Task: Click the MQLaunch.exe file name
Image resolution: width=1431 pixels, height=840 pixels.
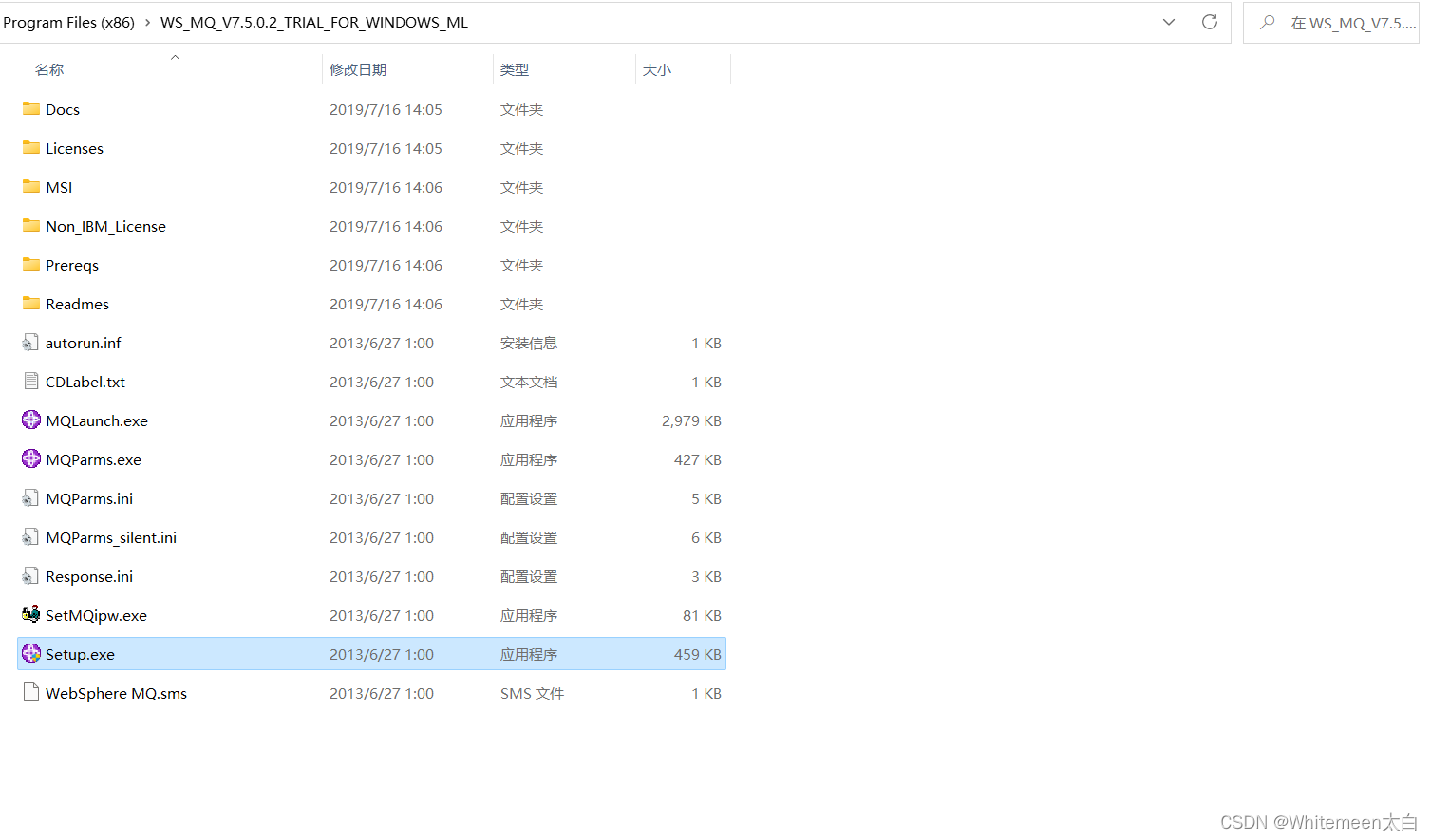Action: point(97,420)
